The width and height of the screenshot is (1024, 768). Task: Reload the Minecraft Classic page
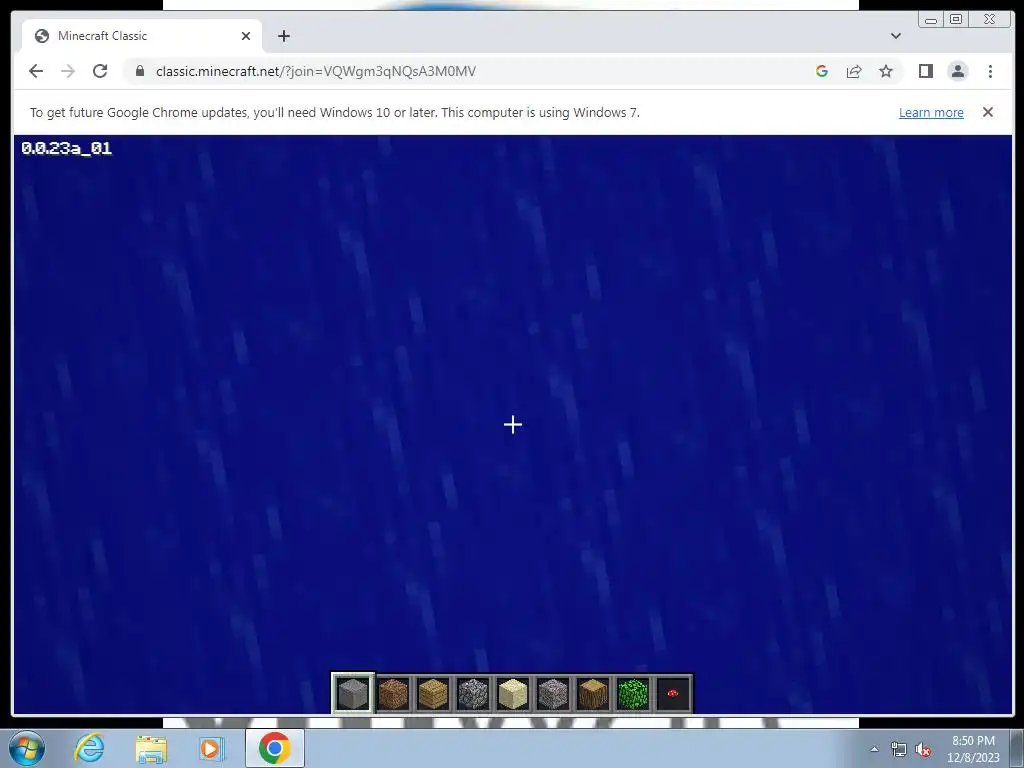click(100, 71)
